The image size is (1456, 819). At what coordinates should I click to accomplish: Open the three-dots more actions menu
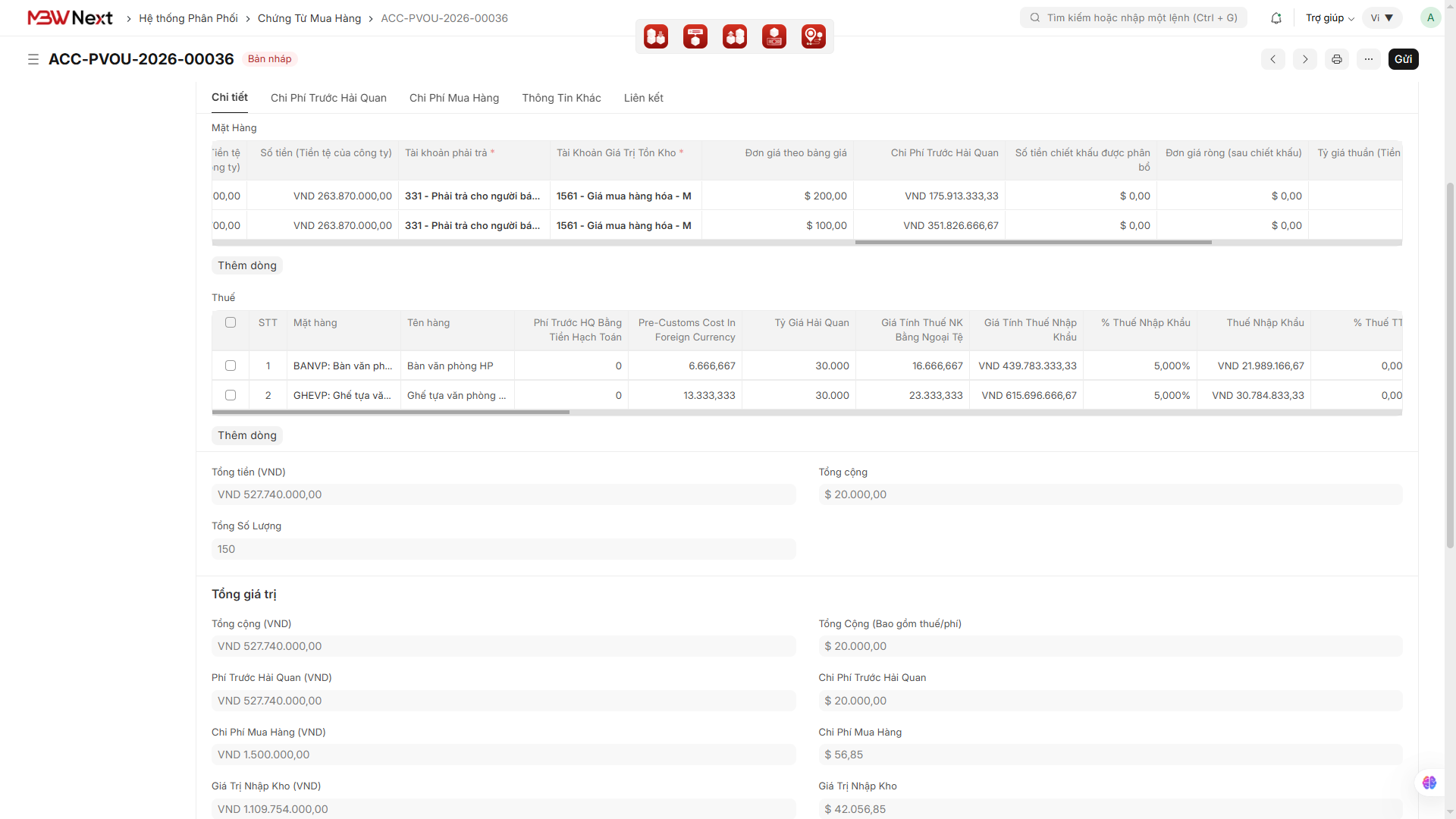click(x=1369, y=59)
